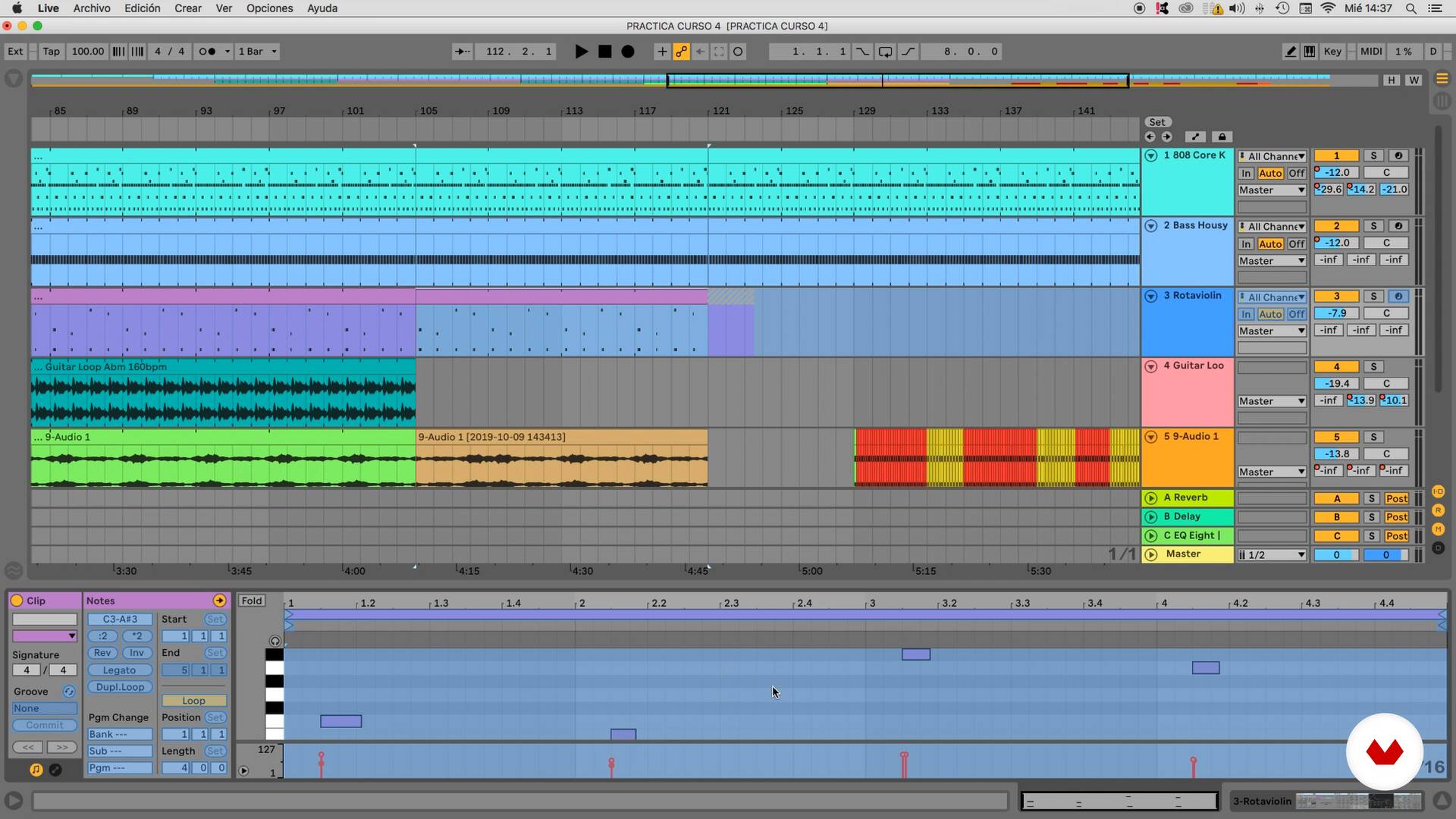Click the Dupl.Loop button in Clip panel
The height and width of the screenshot is (819, 1456).
point(118,687)
